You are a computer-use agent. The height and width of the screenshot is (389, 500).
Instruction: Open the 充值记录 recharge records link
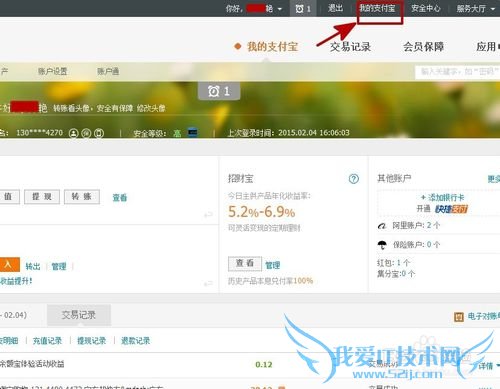(x=47, y=341)
